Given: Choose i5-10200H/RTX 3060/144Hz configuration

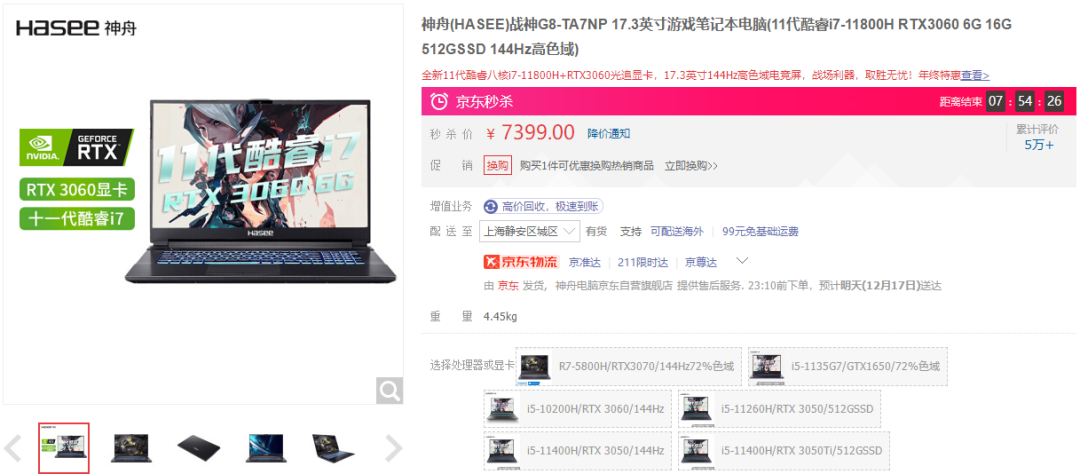Looking at the screenshot, I should click(577, 409).
